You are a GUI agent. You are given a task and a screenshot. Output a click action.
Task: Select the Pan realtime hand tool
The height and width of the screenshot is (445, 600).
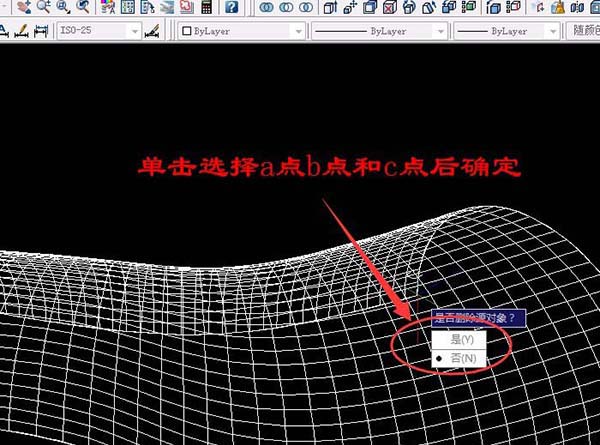24,7
